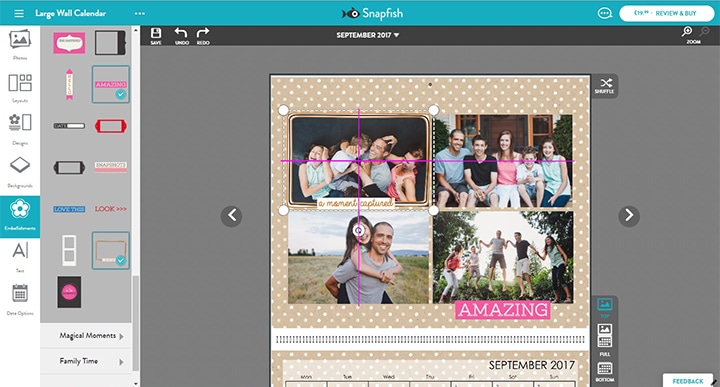Select the family sitting on porch photo

pyautogui.click(x=503, y=161)
